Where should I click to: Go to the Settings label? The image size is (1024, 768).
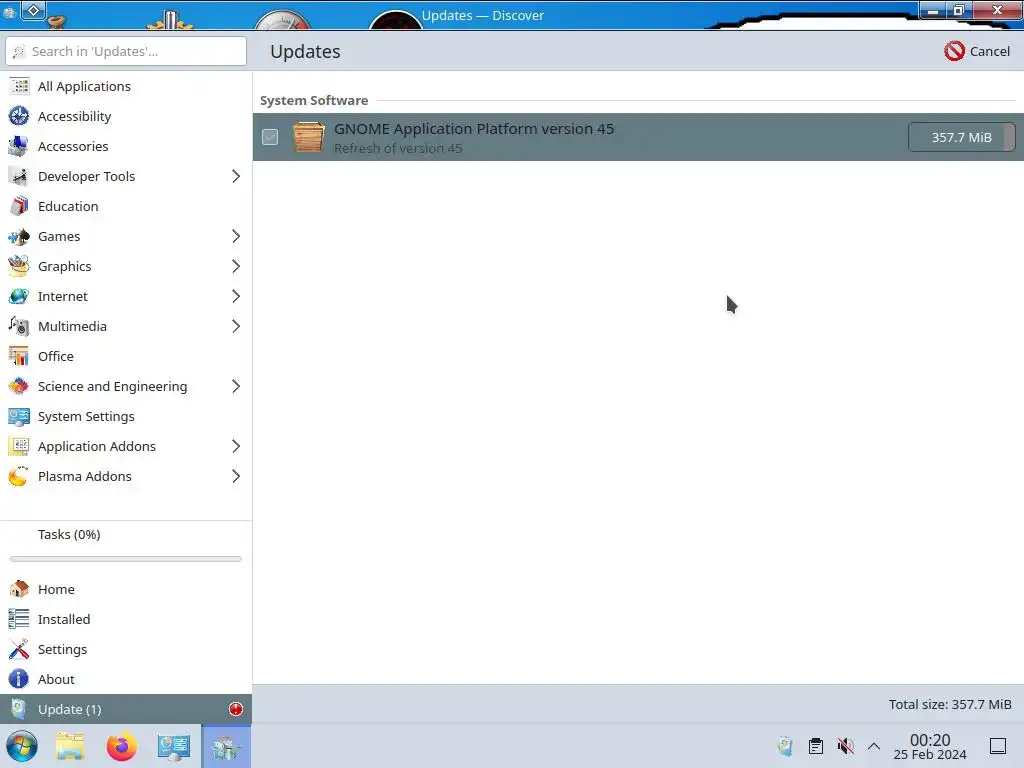pos(62,649)
